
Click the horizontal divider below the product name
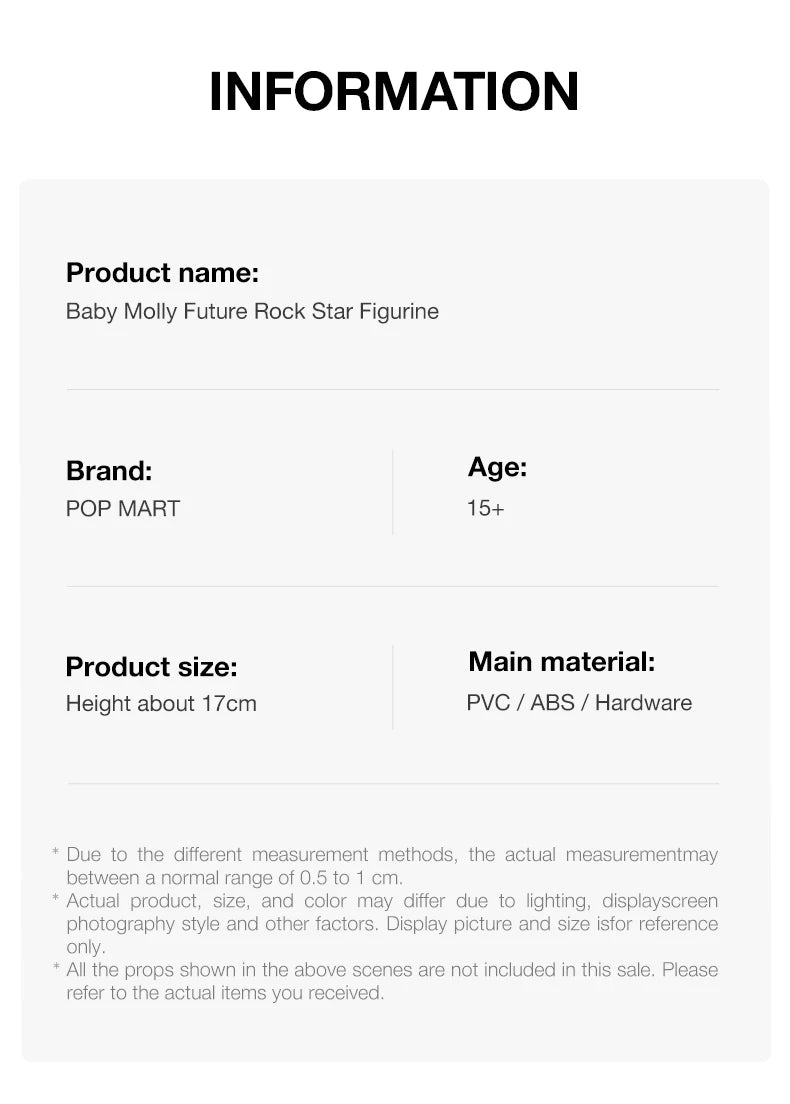393,389
